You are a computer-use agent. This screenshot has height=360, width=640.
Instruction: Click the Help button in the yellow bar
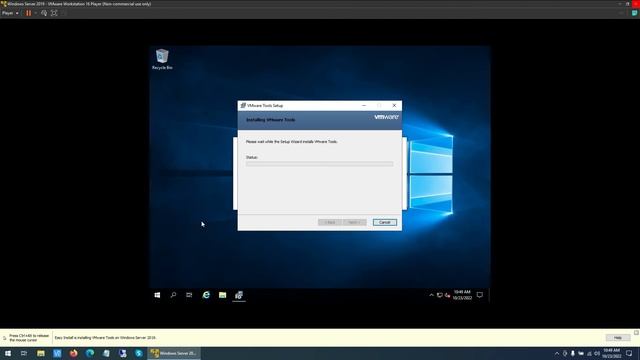pos(618,338)
